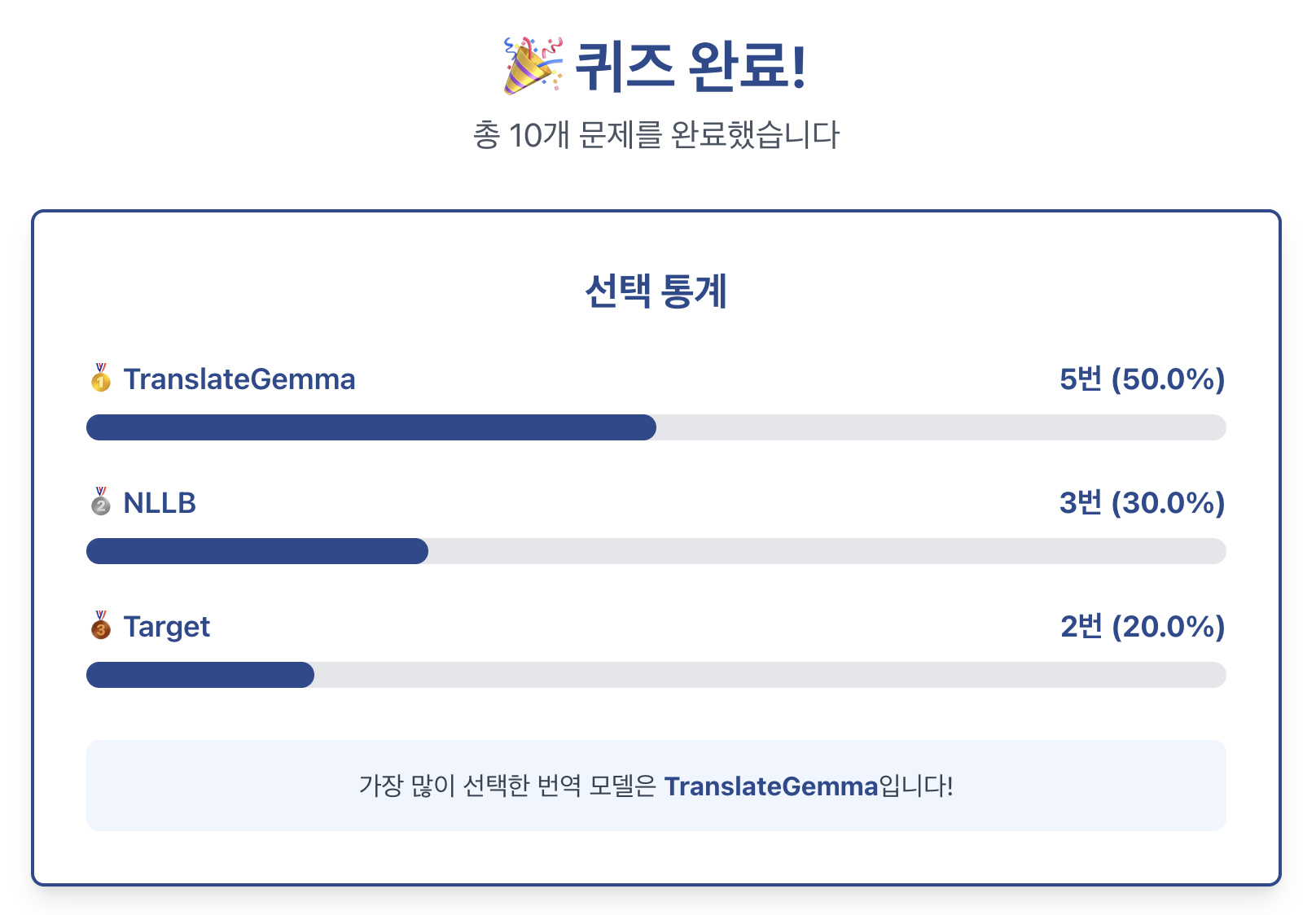
Task: Click the "선택 통계" section title
Action: click(x=656, y=291)
